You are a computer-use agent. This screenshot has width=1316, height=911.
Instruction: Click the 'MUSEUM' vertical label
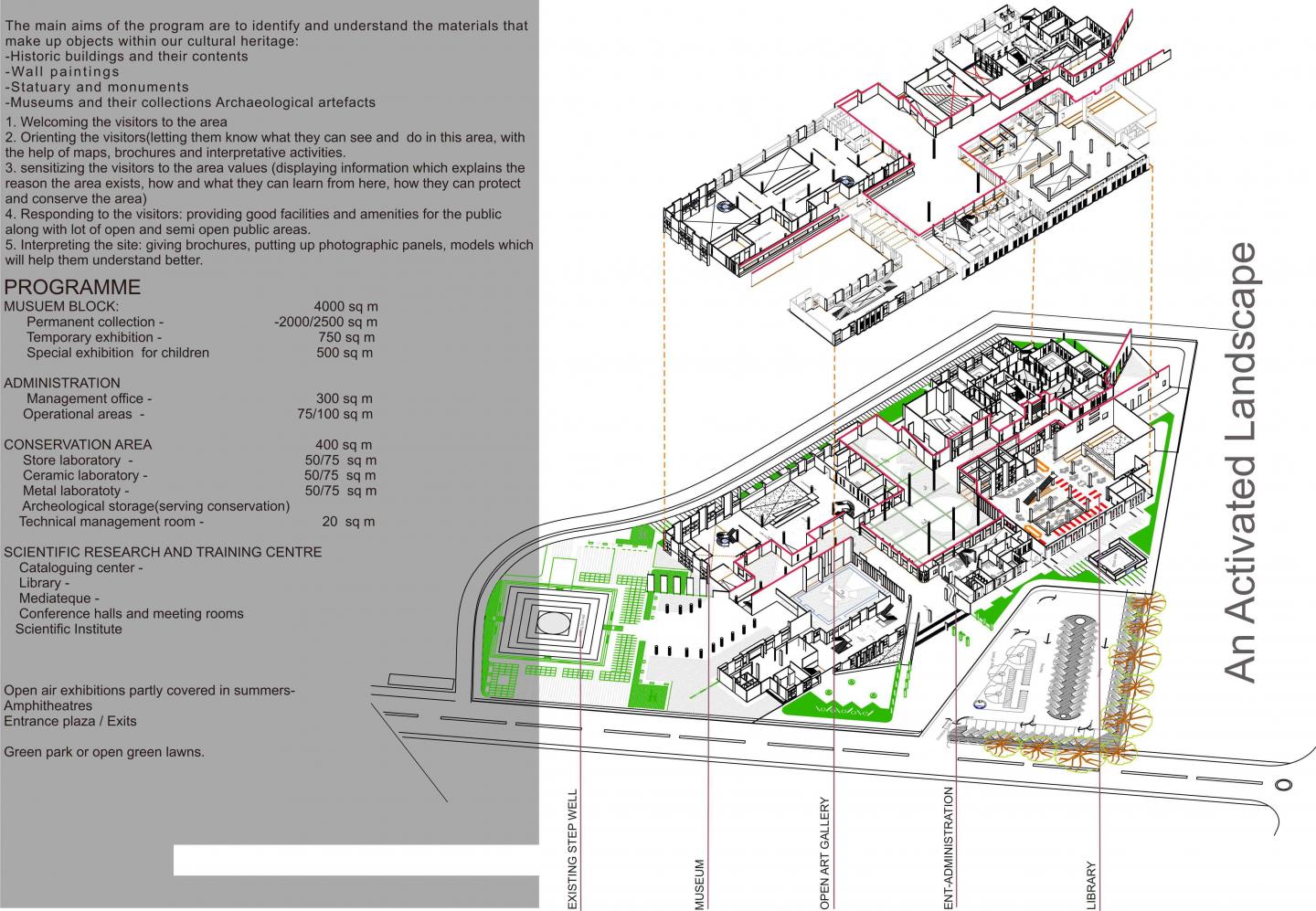pyautogui.click(x=700, y=883)
